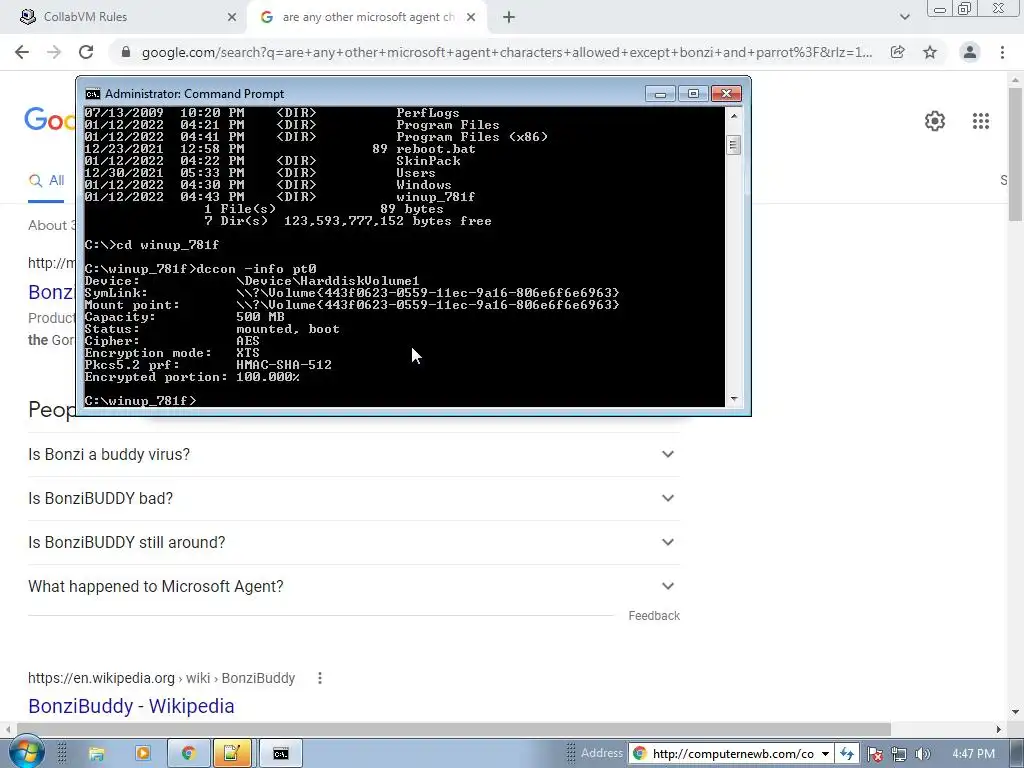This screenshot has width=1024, height=768.
Task: Switch to the 'are any other microsoft agent' tab
Action: 367,17
